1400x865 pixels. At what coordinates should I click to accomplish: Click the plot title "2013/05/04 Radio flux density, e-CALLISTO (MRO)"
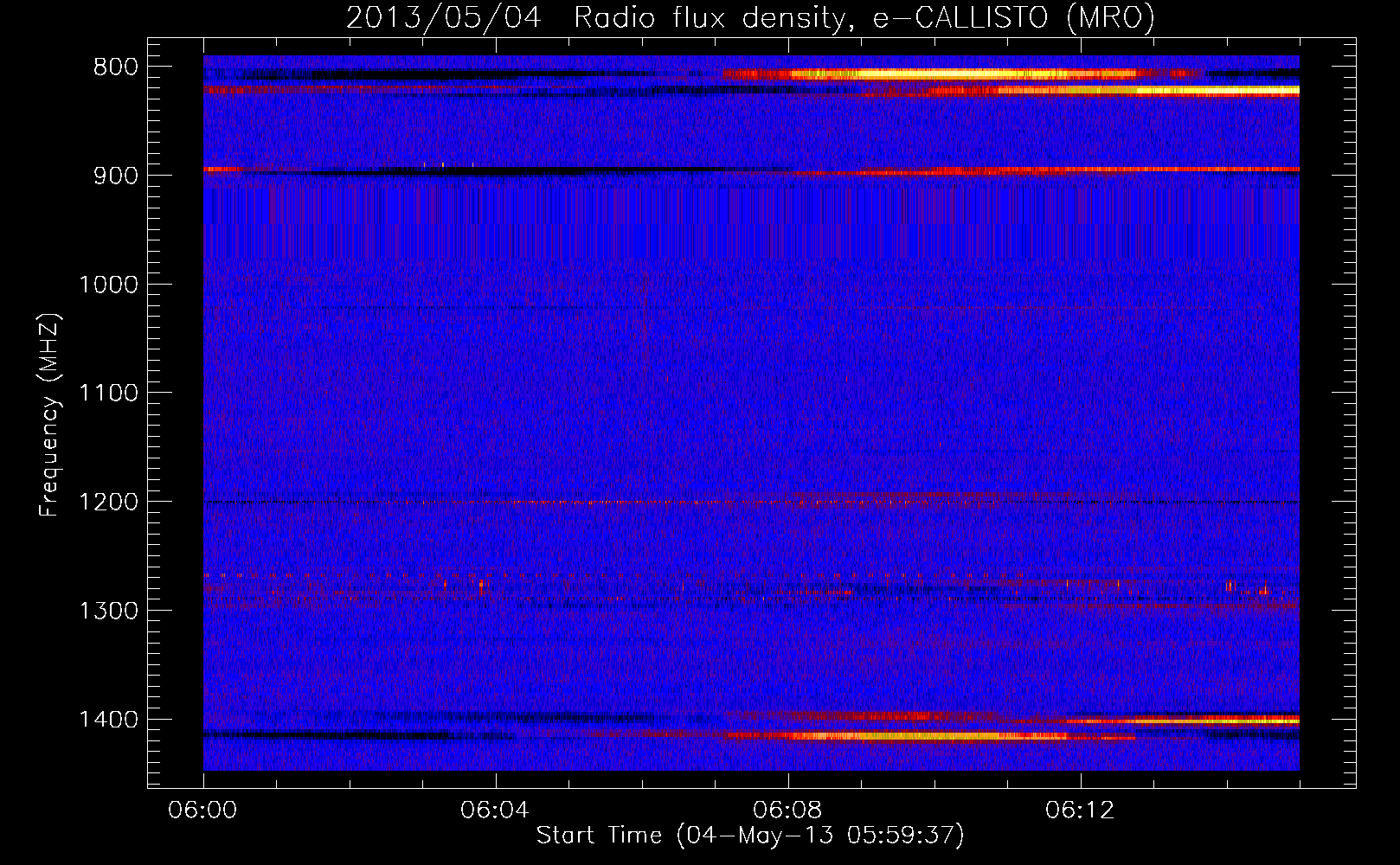750,17
